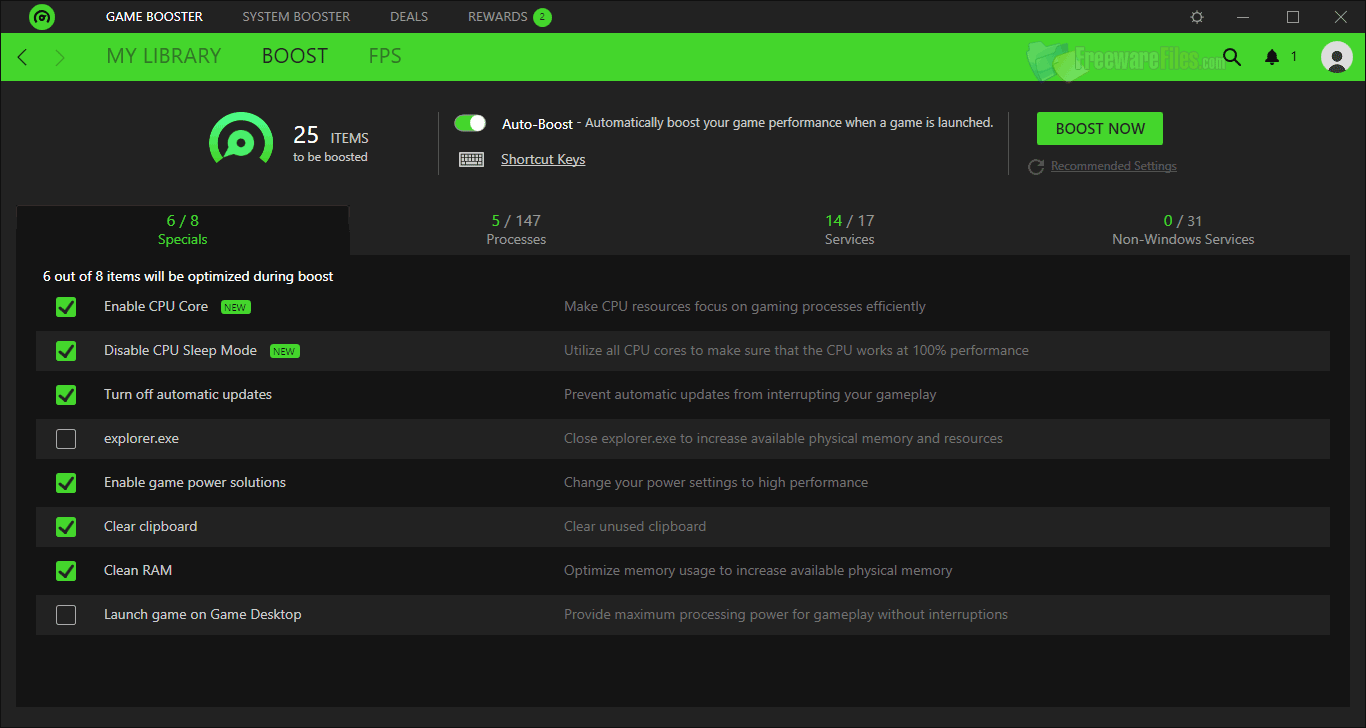Uncheck the Clean RAM option
This screenshot has width=1366, height=728.
coord(66,570)
